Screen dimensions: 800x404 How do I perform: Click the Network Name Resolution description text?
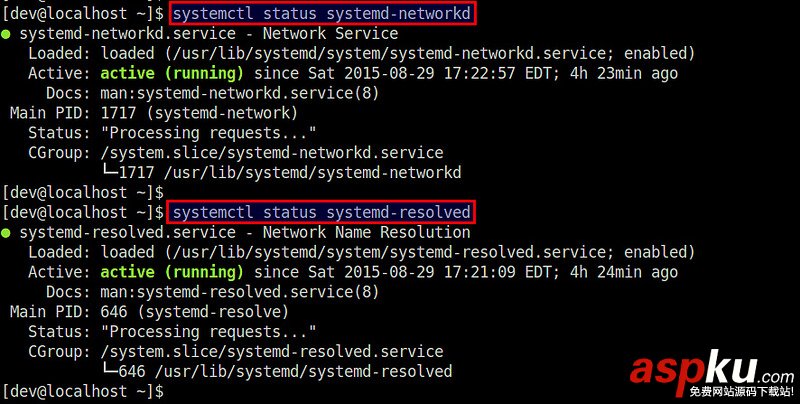click(366, 233)
